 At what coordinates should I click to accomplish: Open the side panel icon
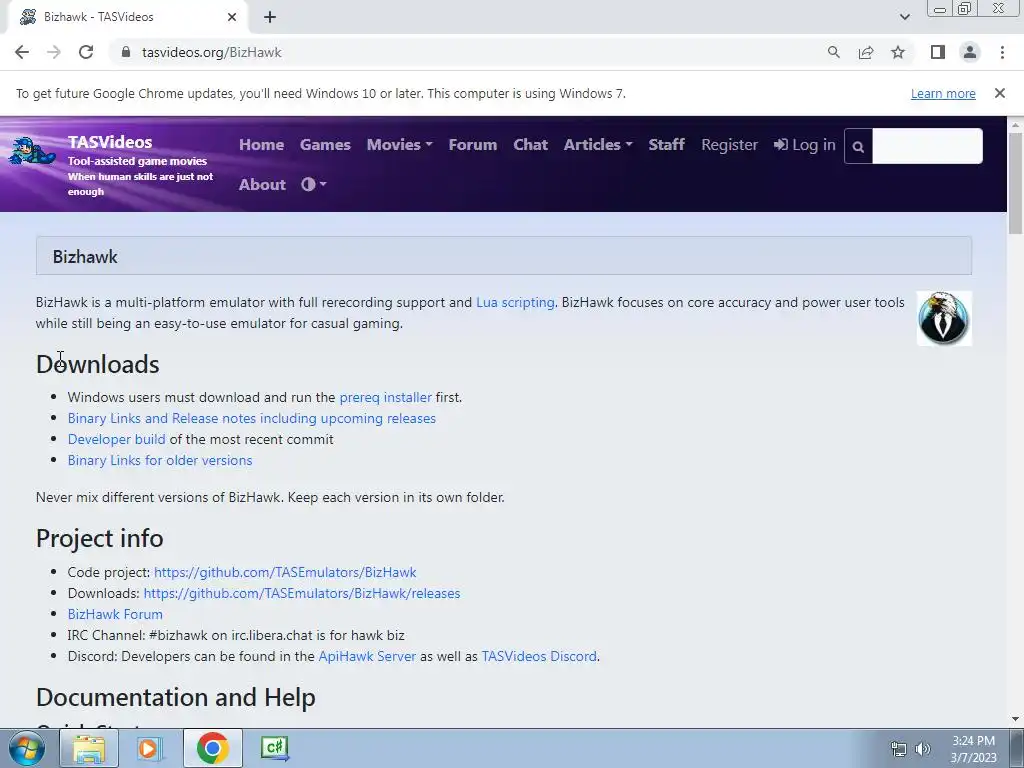[938, 52]
